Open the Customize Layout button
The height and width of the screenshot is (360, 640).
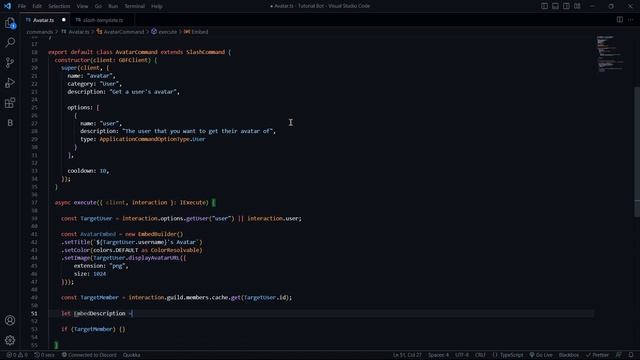pos(578,6)
